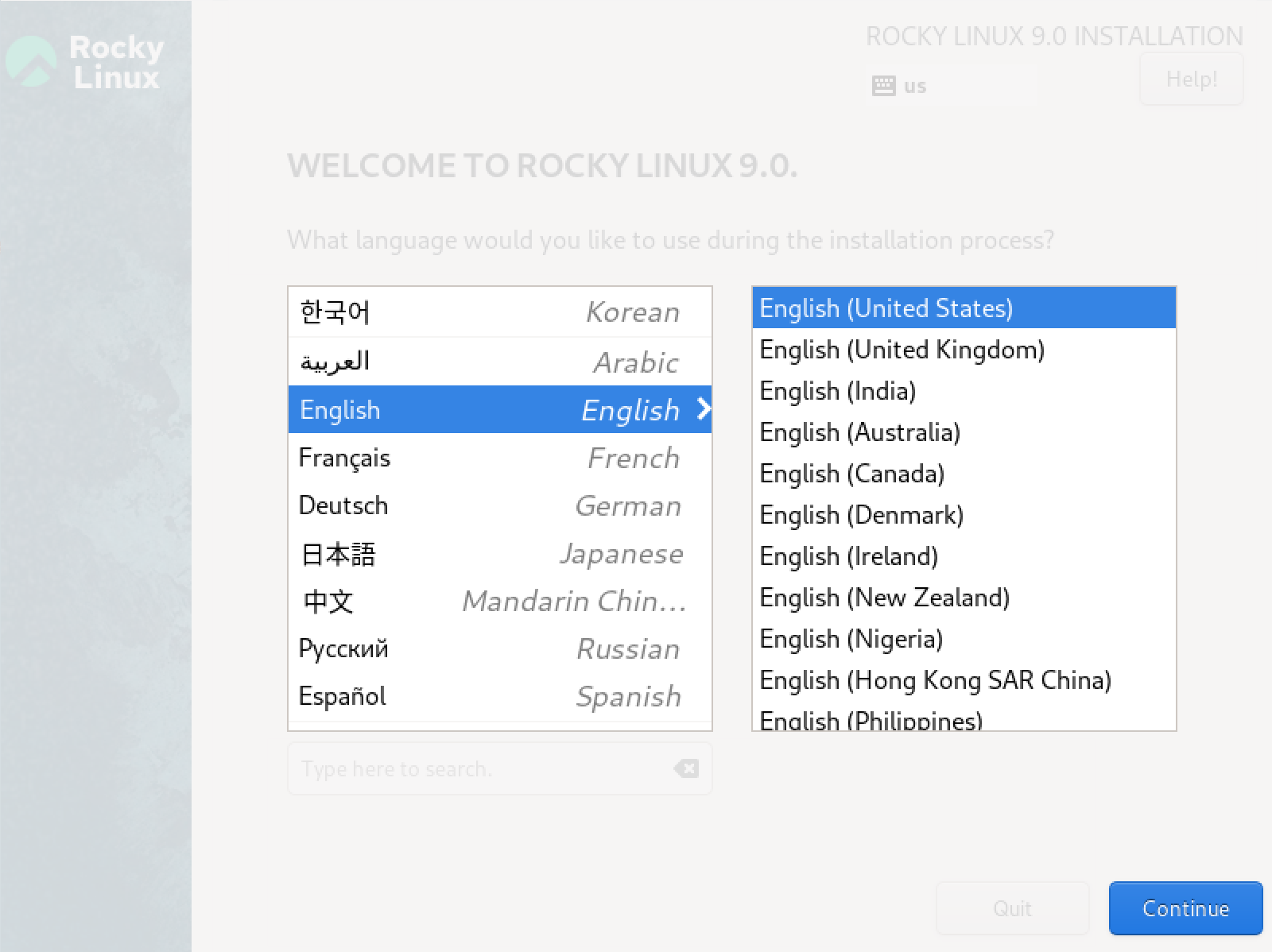
Task: Clear search with the backspace icon
Action: 686,768
